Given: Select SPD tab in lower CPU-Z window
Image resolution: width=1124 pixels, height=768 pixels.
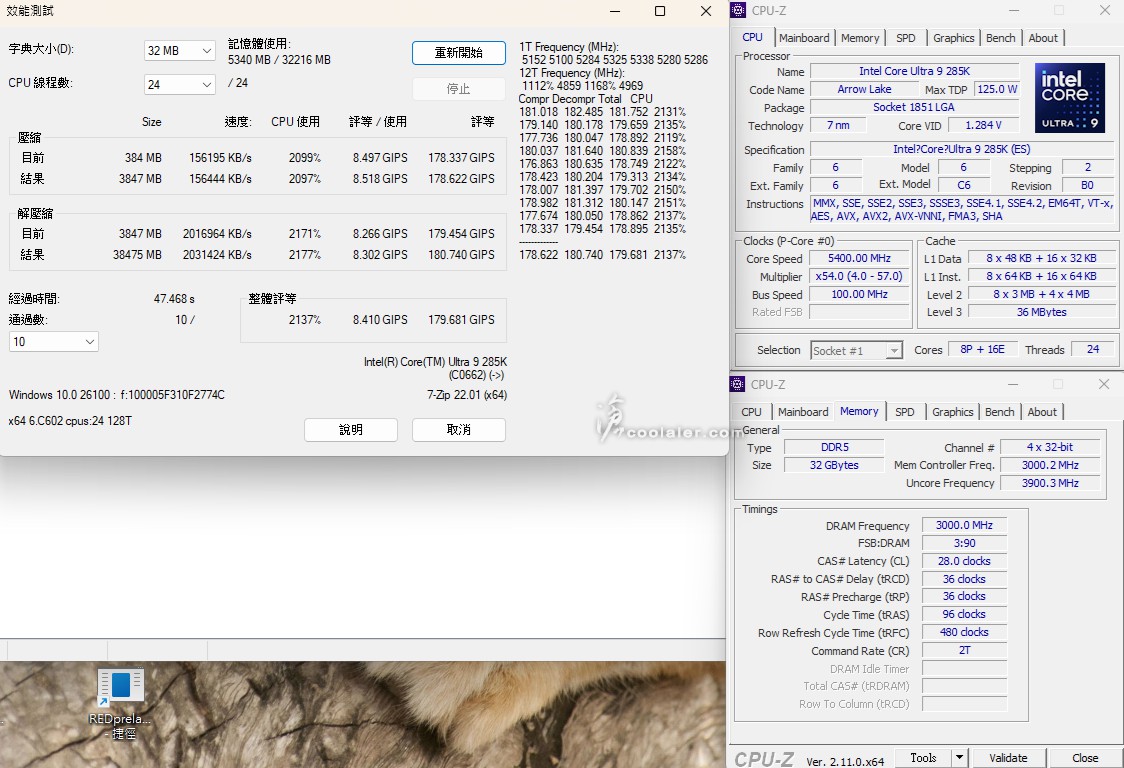Looking at the screenshot, I should tap(905, 412).
